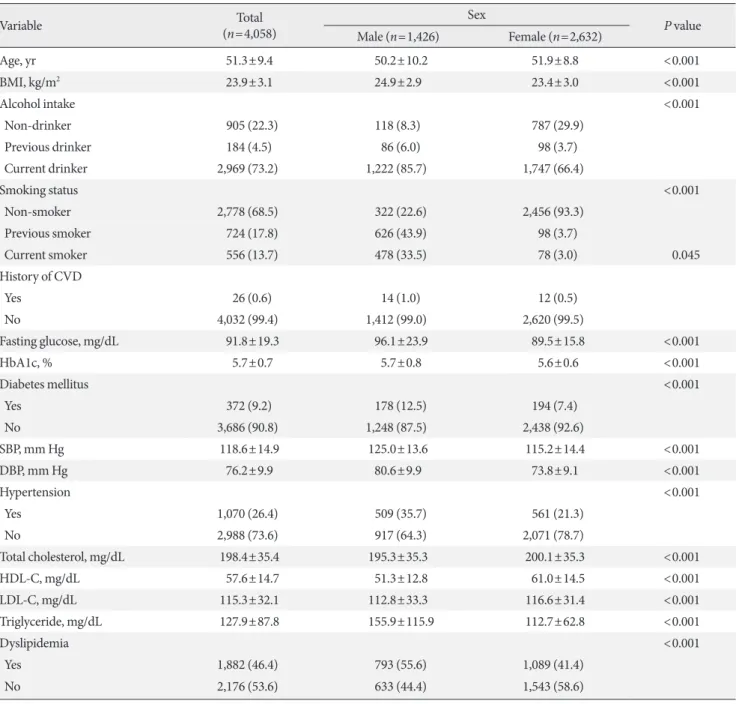736x704 pixels.
Task: Click the 'Sex' group header
Action: 476,15
